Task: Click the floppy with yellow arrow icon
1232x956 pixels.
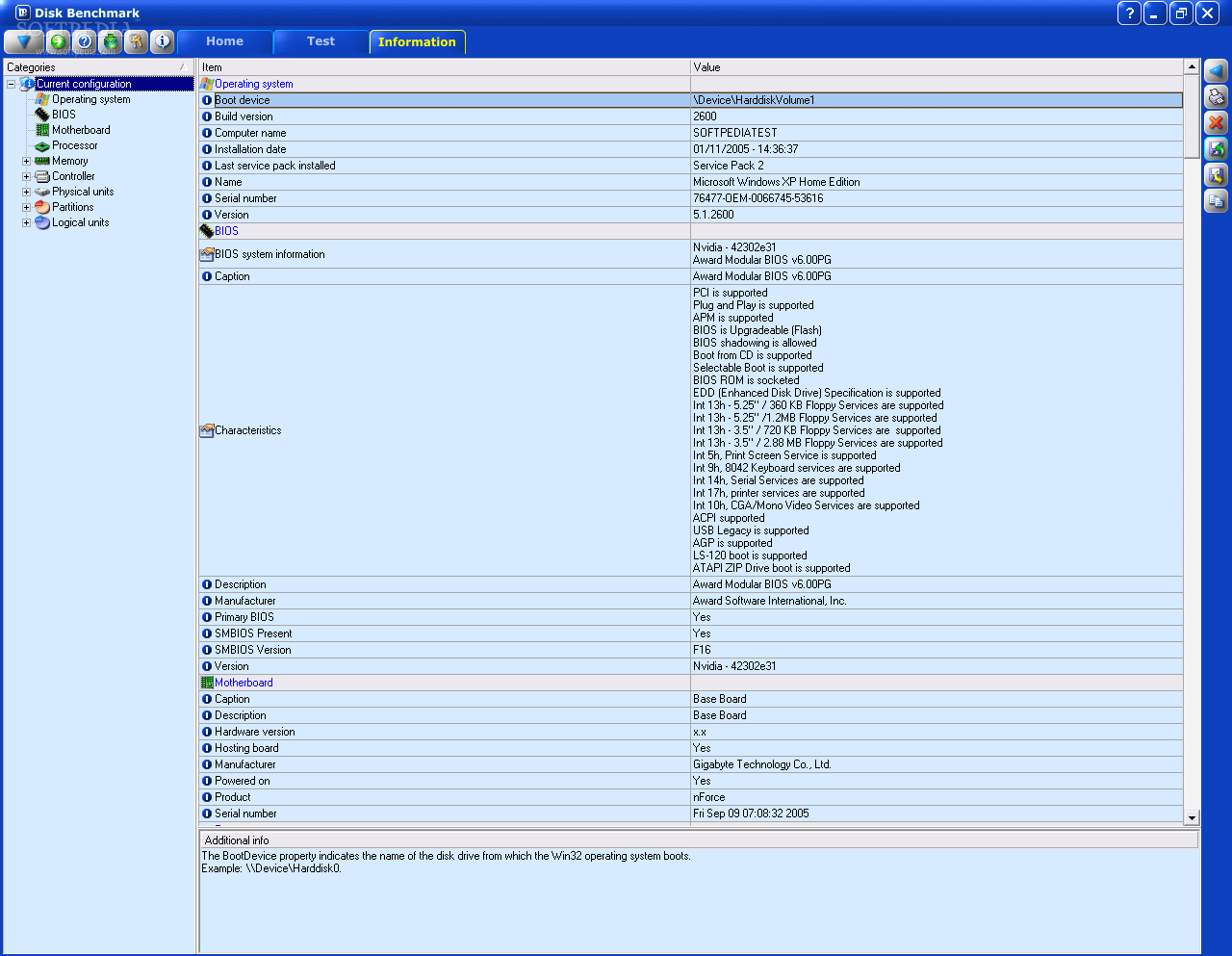Action: click(x=1216, y=175)
